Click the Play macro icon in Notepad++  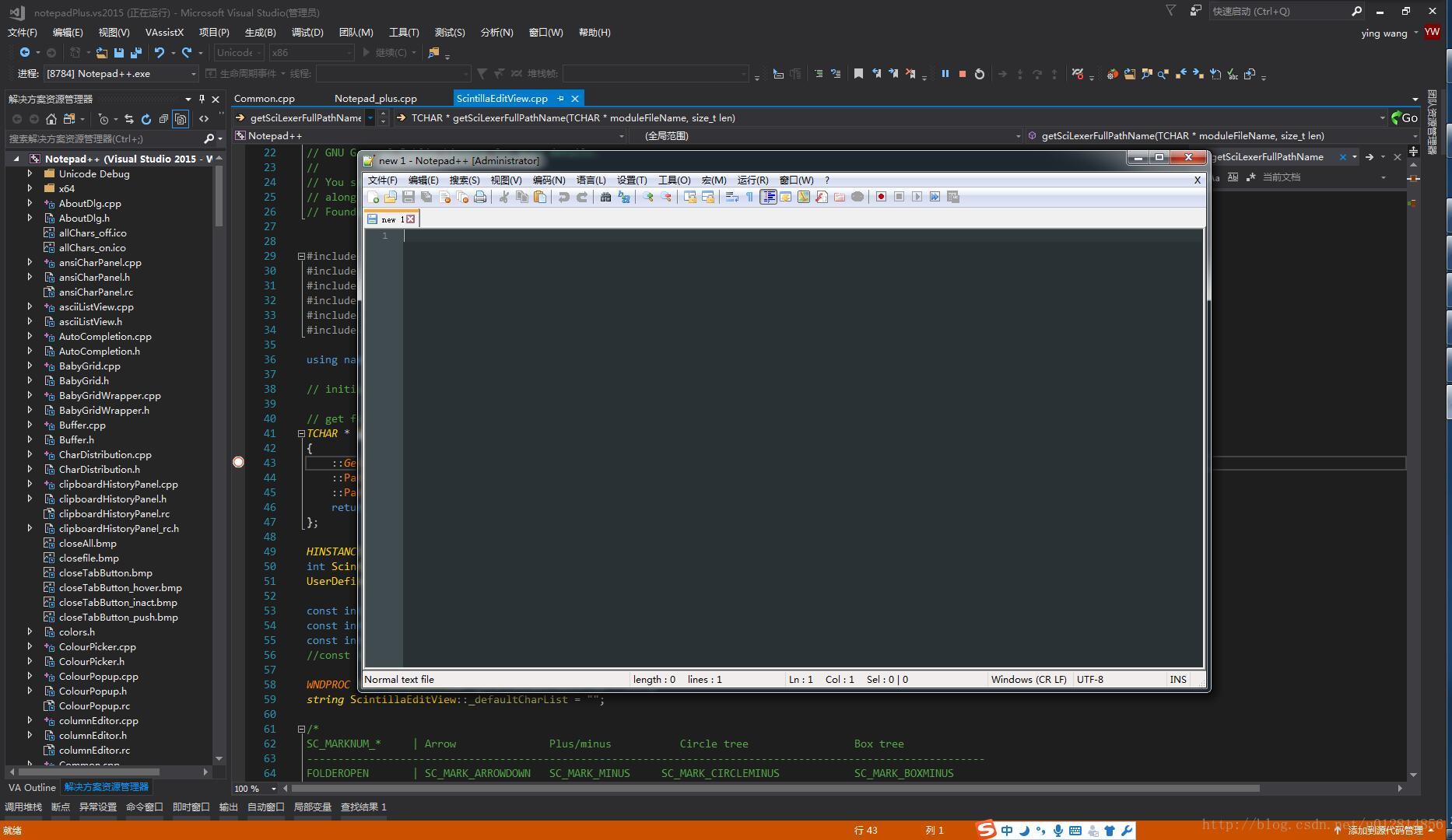tap(917, 197)
